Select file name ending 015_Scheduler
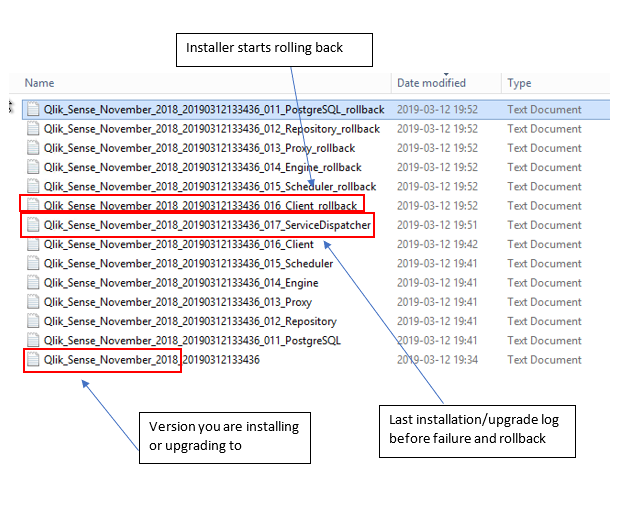Image resolution: width=644 pixels, height=527 pixels. click(x=188, y=264)
